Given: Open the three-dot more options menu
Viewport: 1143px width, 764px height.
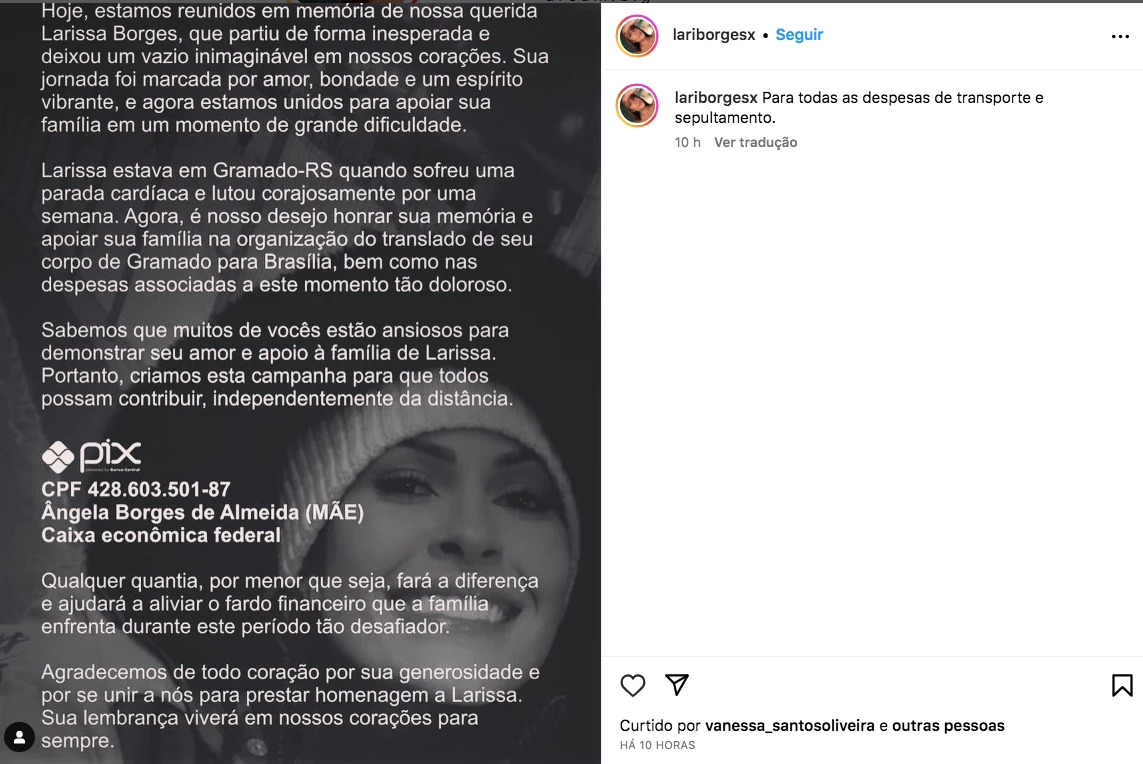Looking at the screenshot, I should (x=1120, y=36).
